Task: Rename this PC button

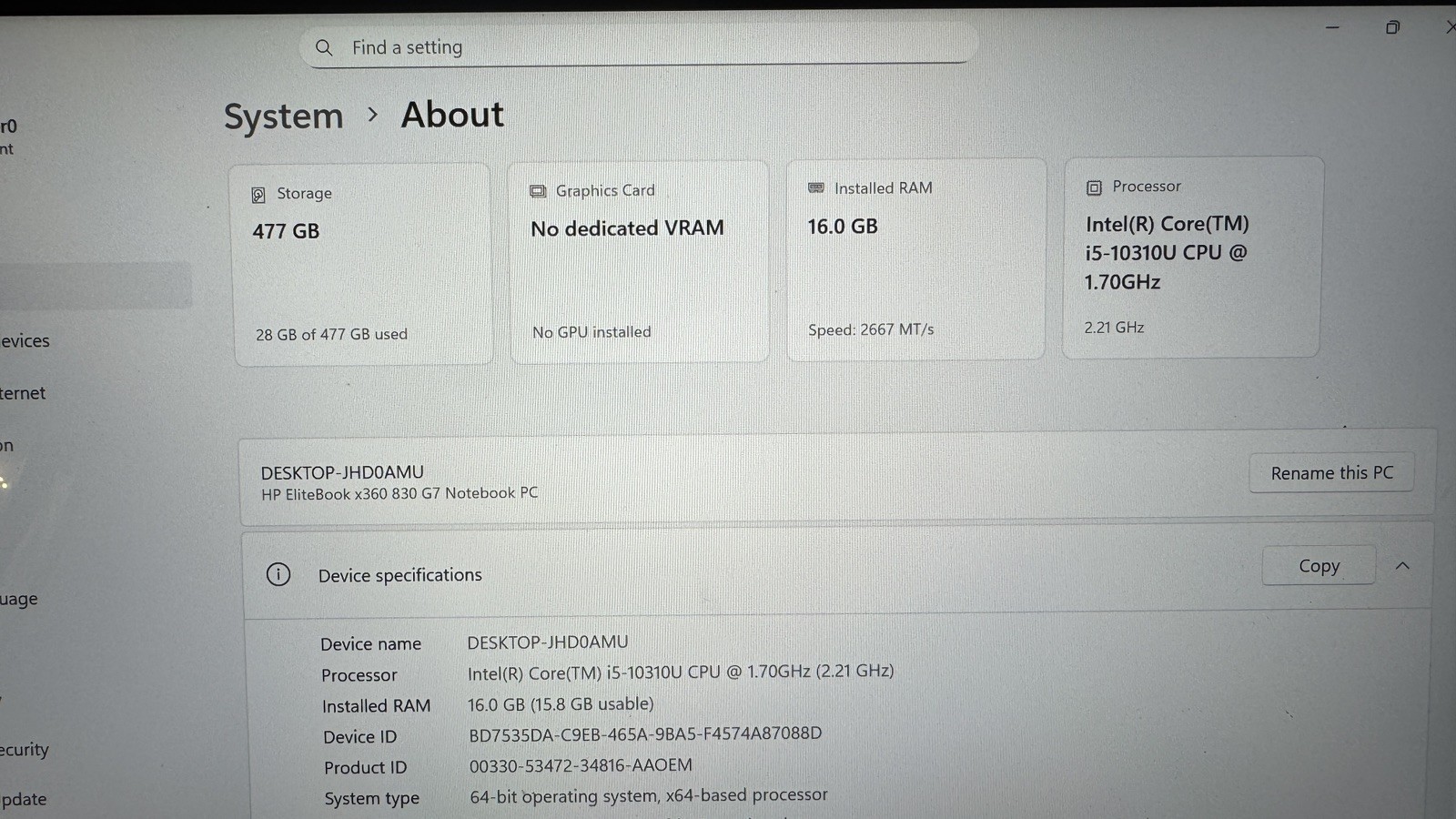Action: click(x=1331, y=473)
